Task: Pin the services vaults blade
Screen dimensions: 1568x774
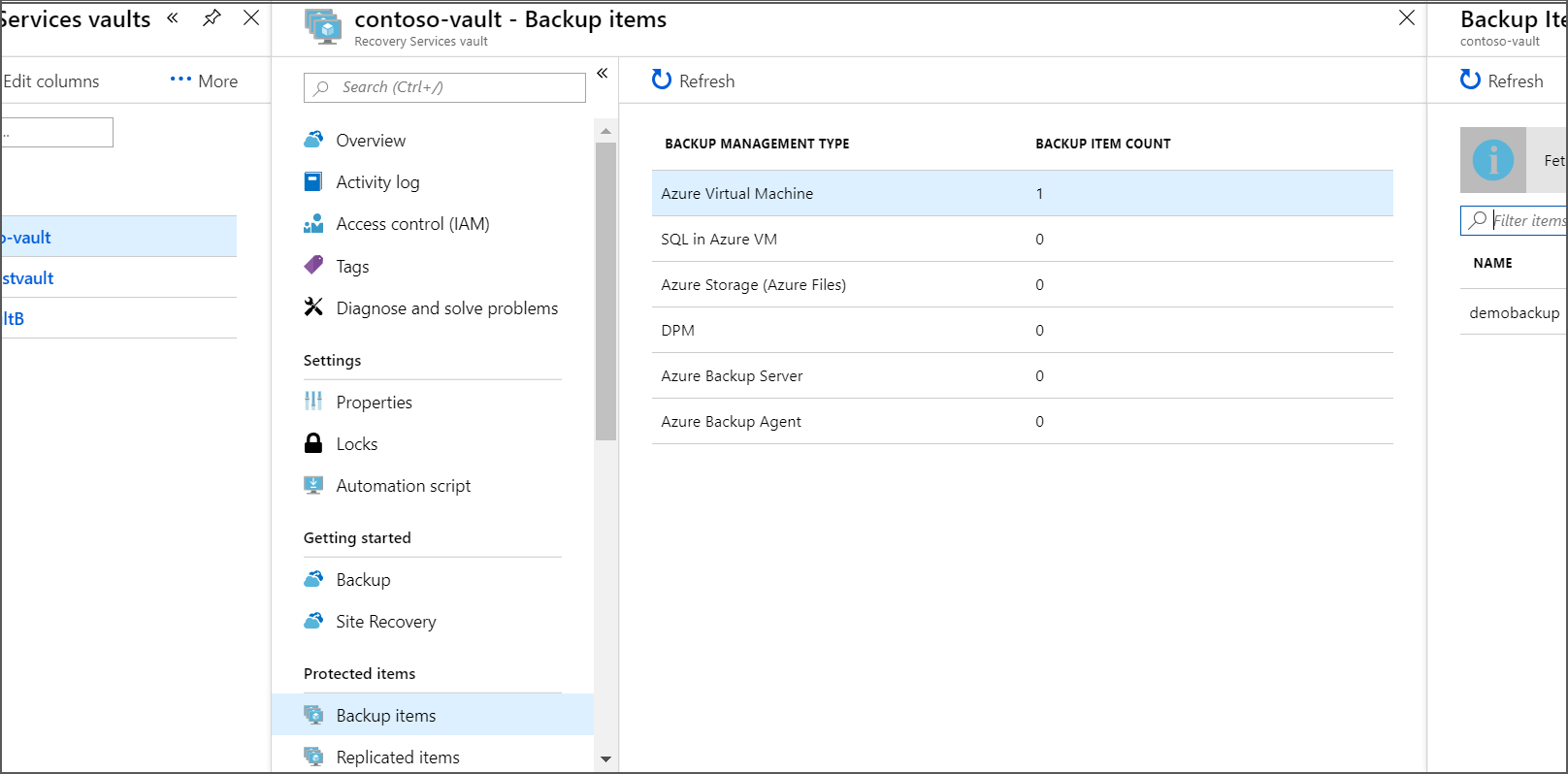Action: pyautogui.click(x=212, y=17)
